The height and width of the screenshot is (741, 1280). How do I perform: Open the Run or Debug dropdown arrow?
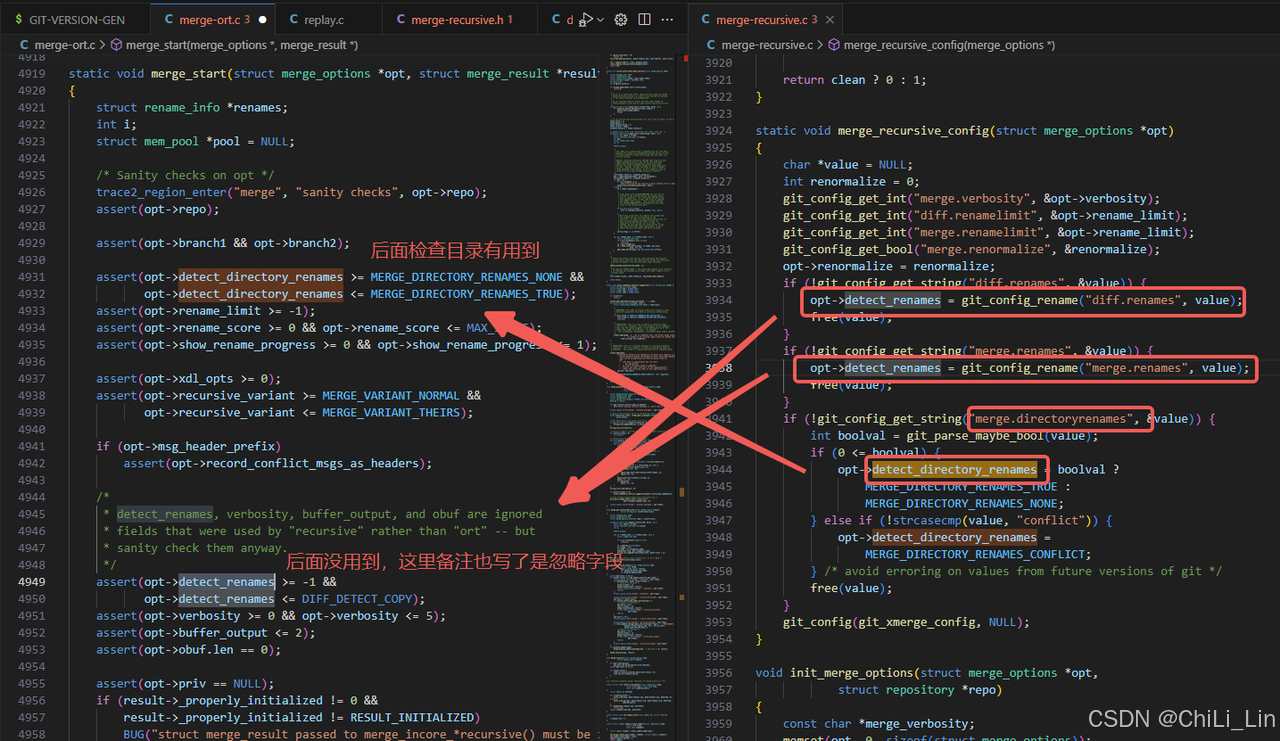(601, 19)
